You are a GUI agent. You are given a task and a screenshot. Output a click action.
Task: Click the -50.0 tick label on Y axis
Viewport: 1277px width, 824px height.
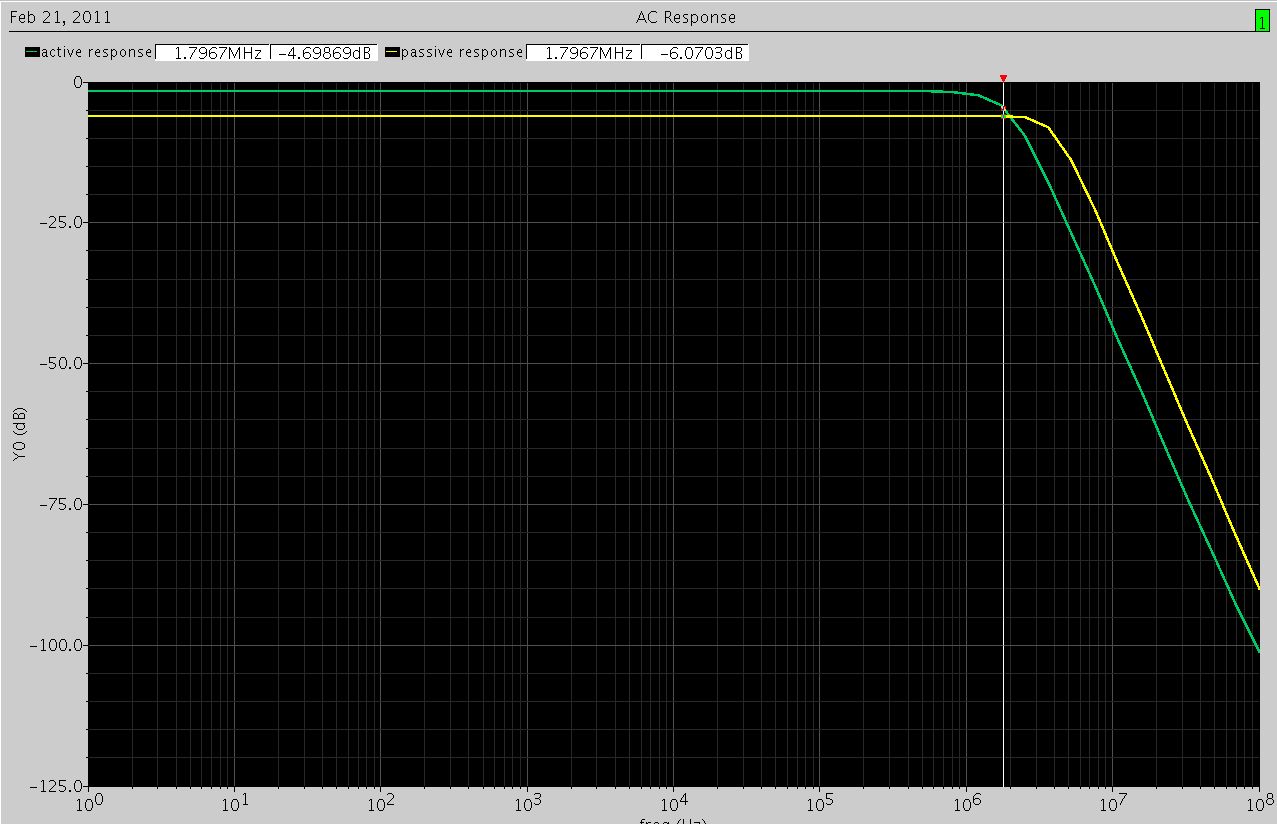[62, 364]
